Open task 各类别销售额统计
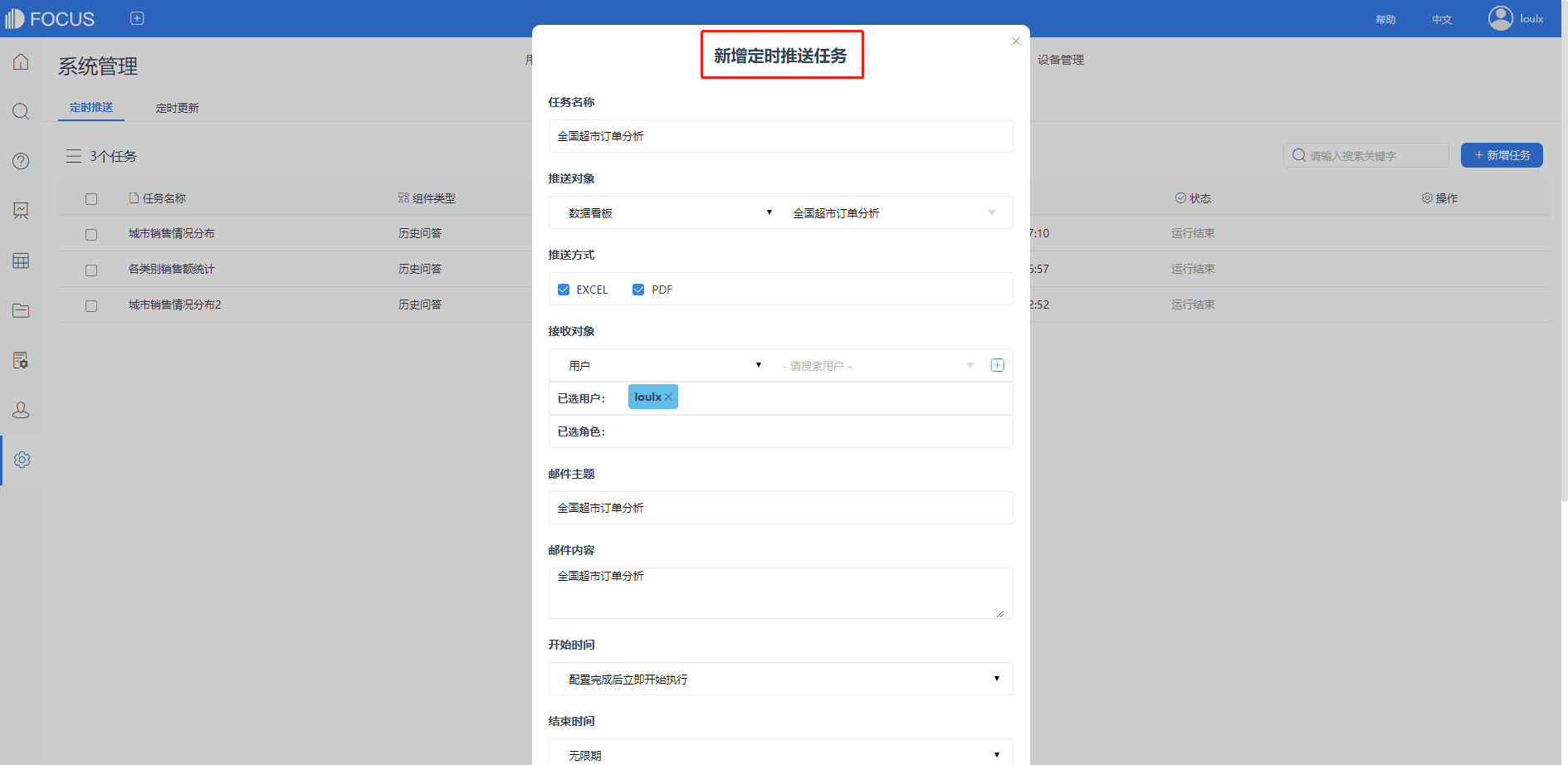The height and width of the screenshot is (765, 1568). (x=172, y=269)
